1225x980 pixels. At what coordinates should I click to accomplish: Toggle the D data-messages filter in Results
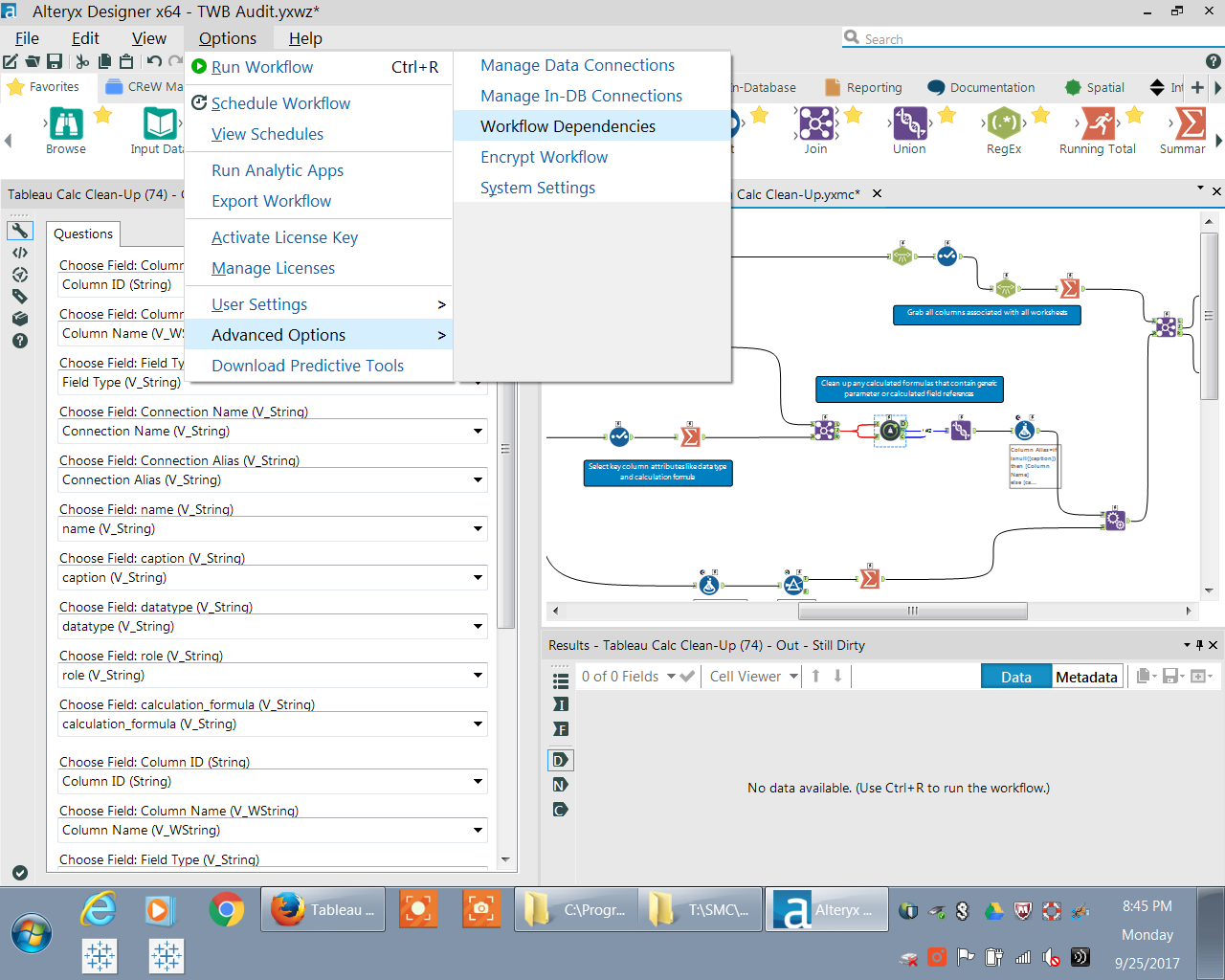(x=560, y=759)
